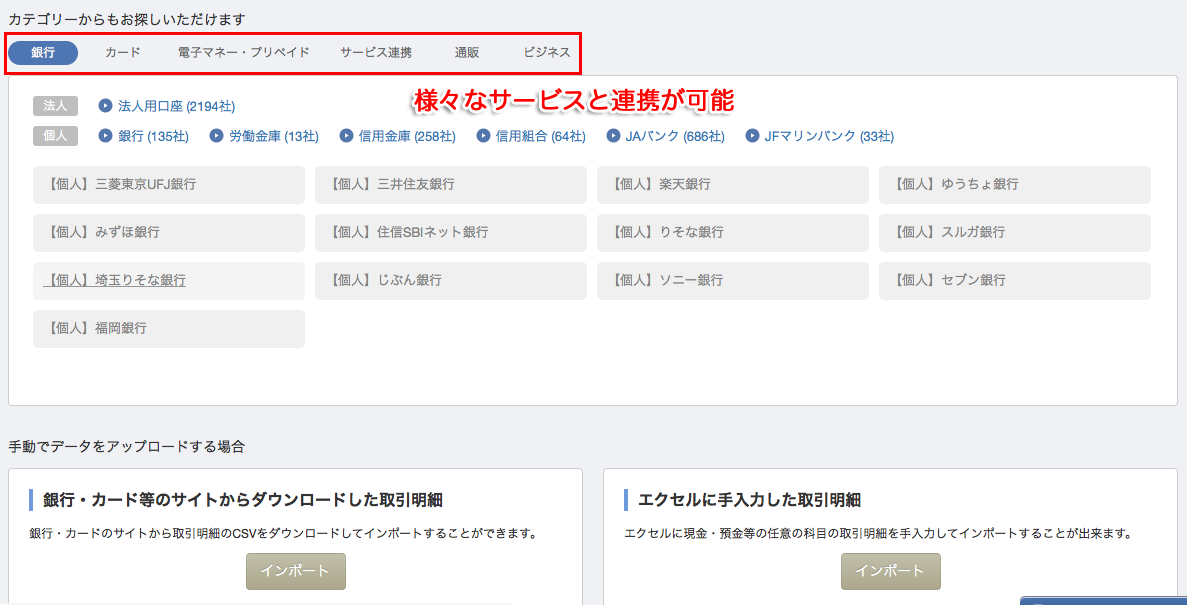Choose 【個人】三井住友銀行
1187x605 pixels.
pos(451,185)
